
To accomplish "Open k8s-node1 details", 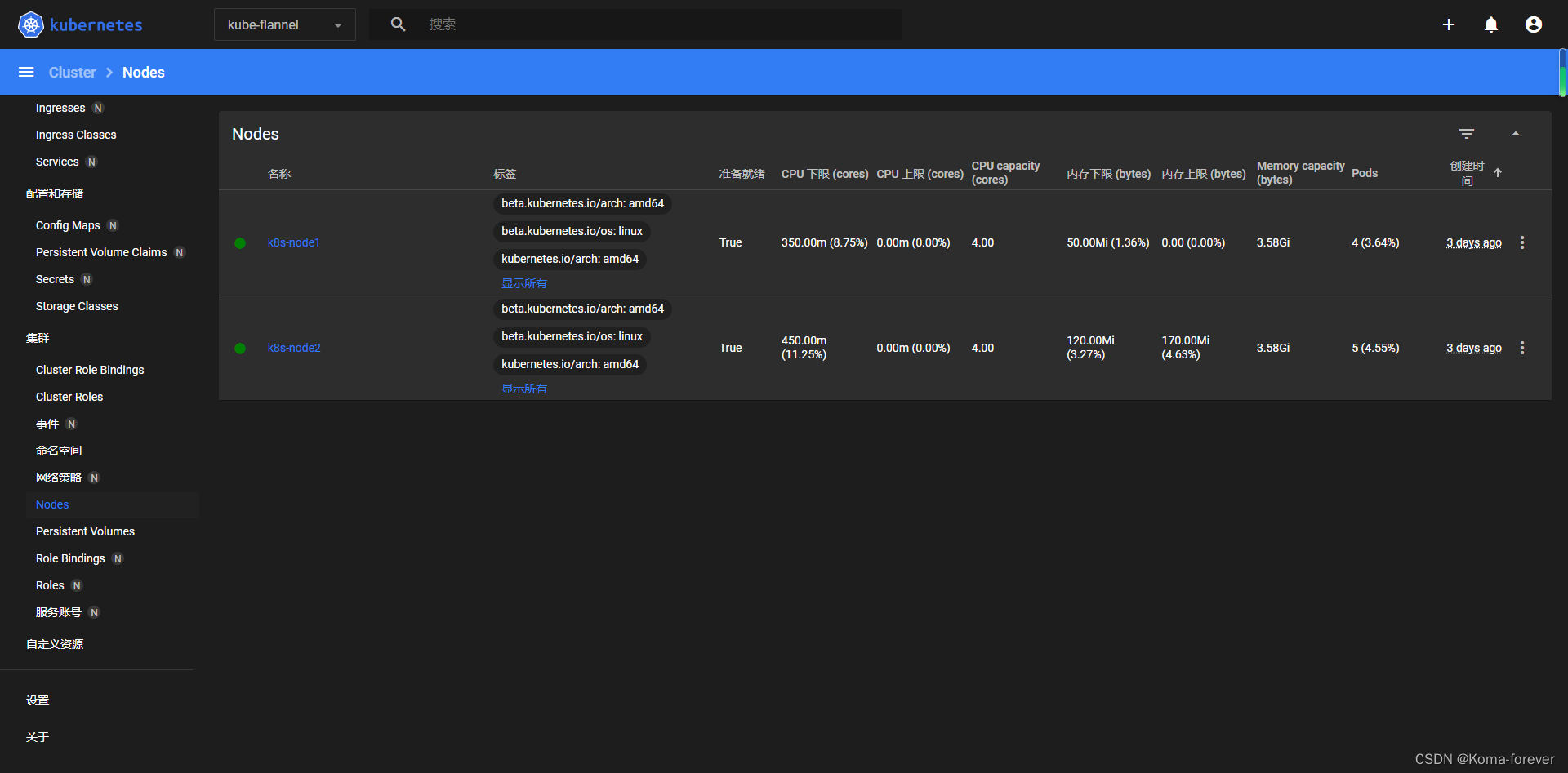I will click(x=294, y=242).
